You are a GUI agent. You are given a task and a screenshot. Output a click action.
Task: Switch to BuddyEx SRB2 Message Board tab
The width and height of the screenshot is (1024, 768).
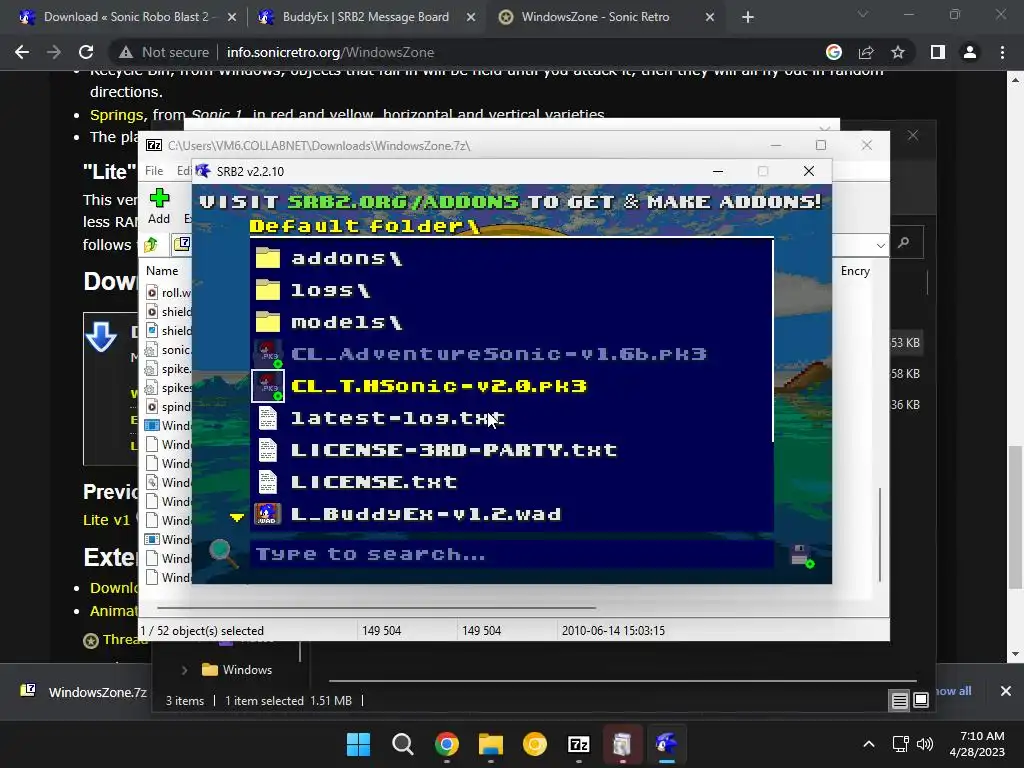364,17
